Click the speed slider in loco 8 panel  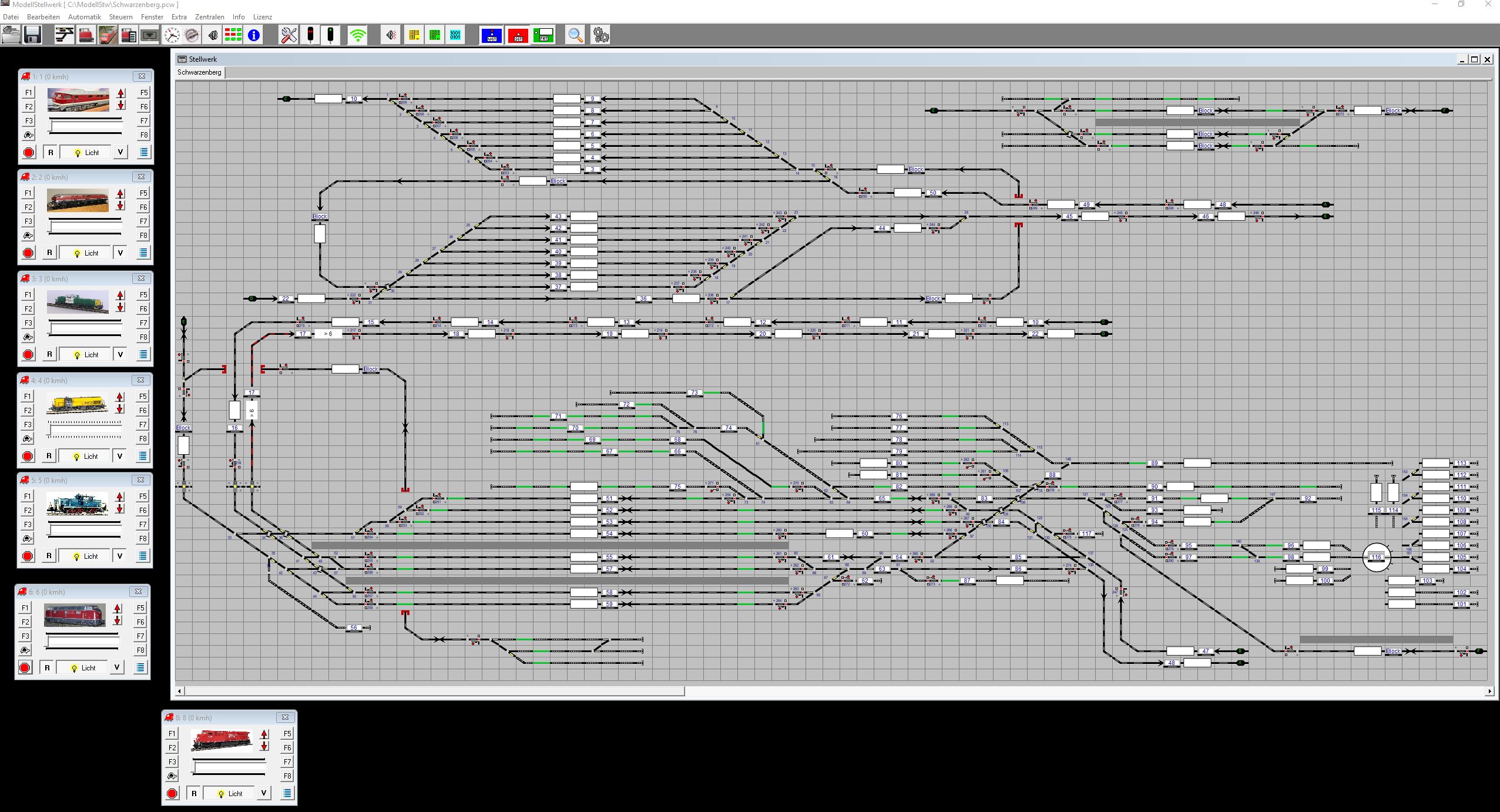[x=229, y=767]
